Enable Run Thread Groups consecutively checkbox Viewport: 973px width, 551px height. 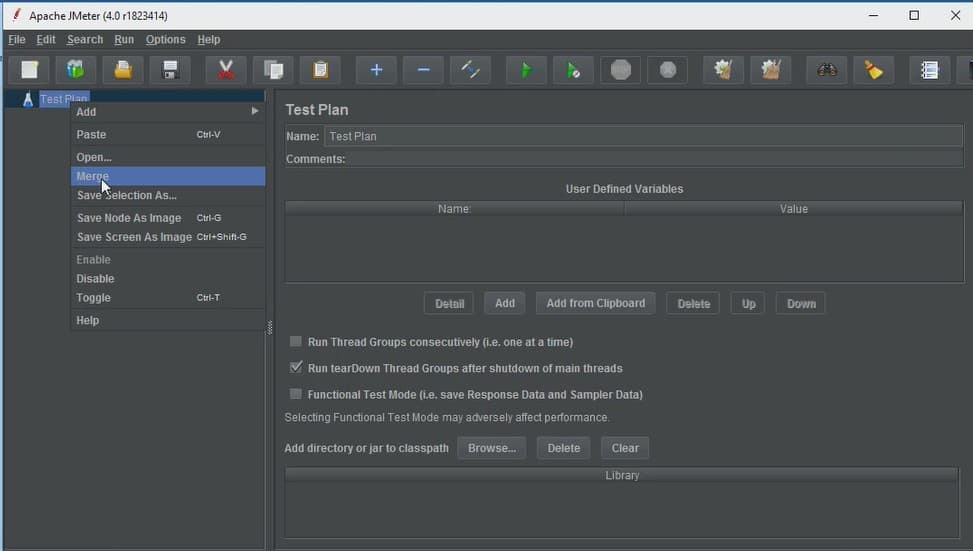point(296,341)
